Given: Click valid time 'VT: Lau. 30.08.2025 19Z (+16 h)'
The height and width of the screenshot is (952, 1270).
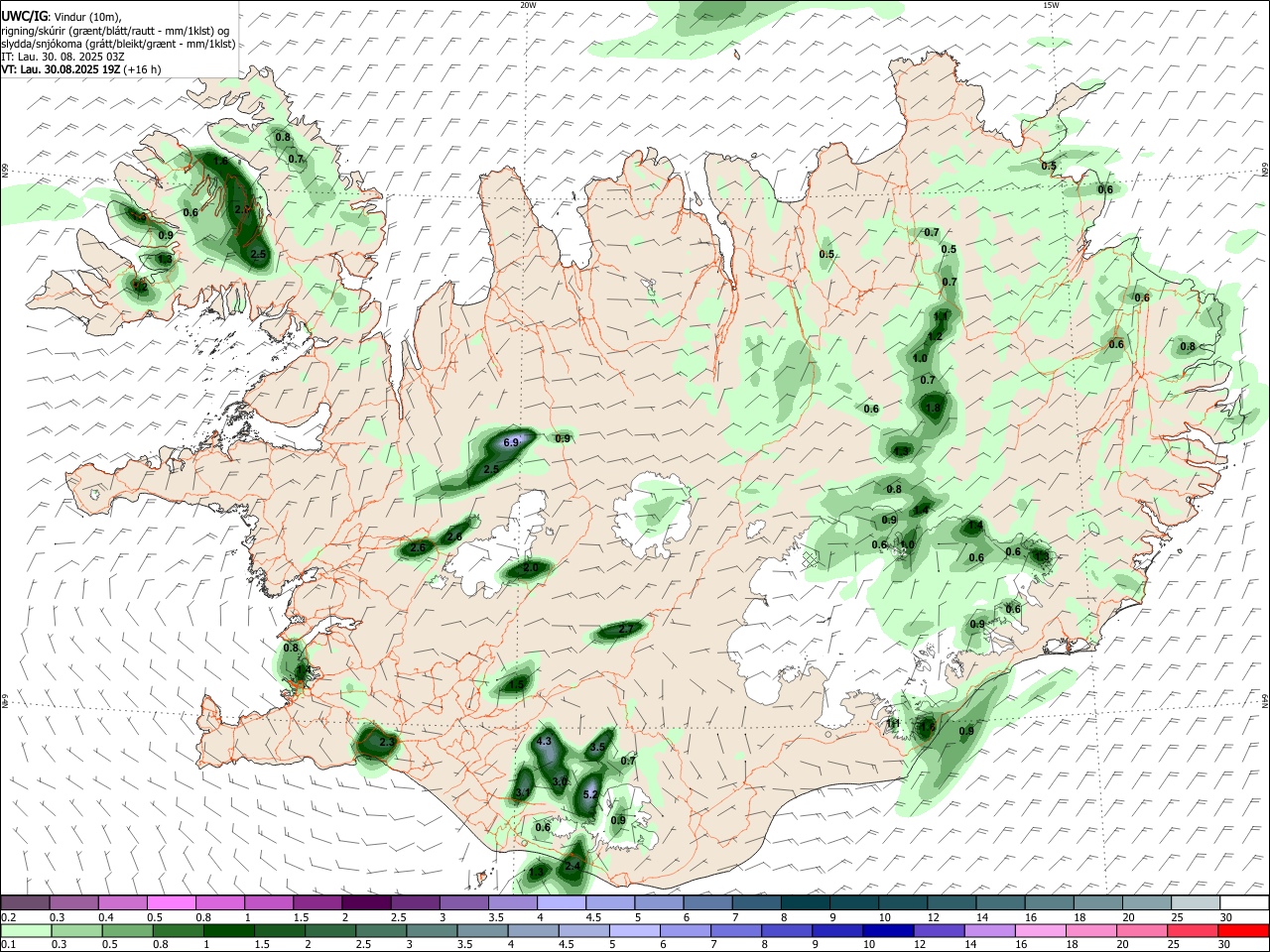Looking at the screenshot, I should [x=81, y=69].
